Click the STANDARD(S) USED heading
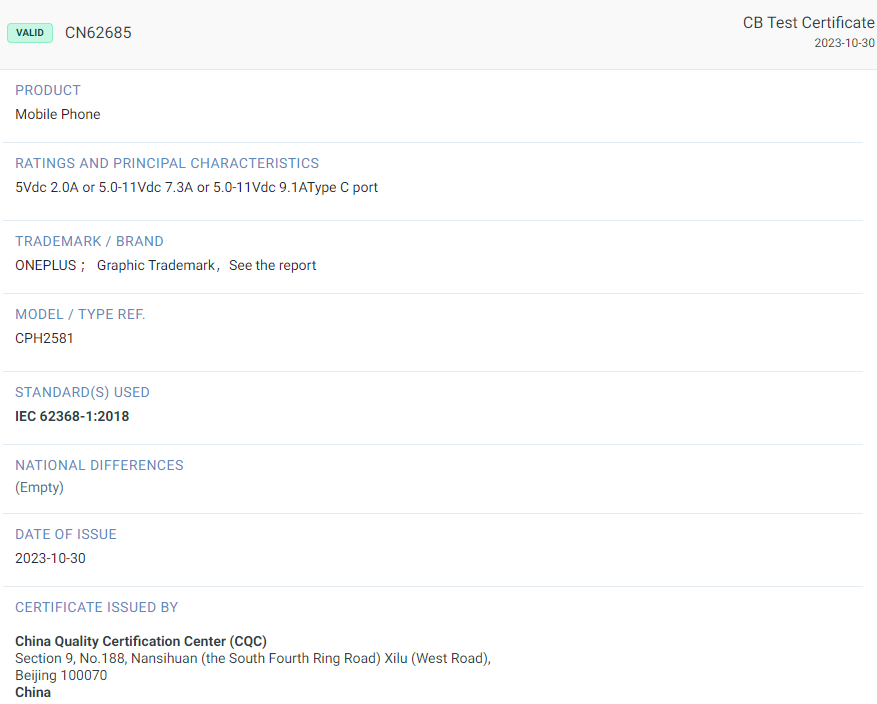877x704 pixels. [82, 393]
